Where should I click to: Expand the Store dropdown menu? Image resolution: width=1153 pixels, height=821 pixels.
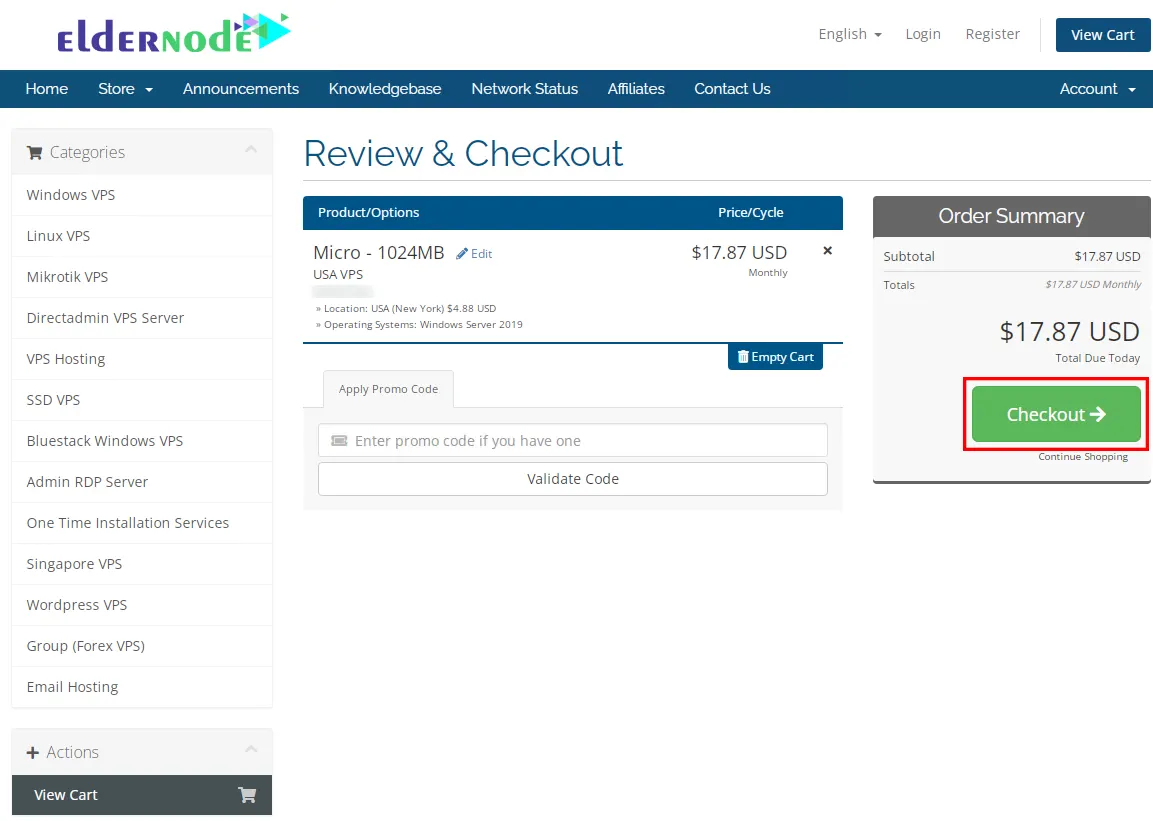click(x=124, y=89)
